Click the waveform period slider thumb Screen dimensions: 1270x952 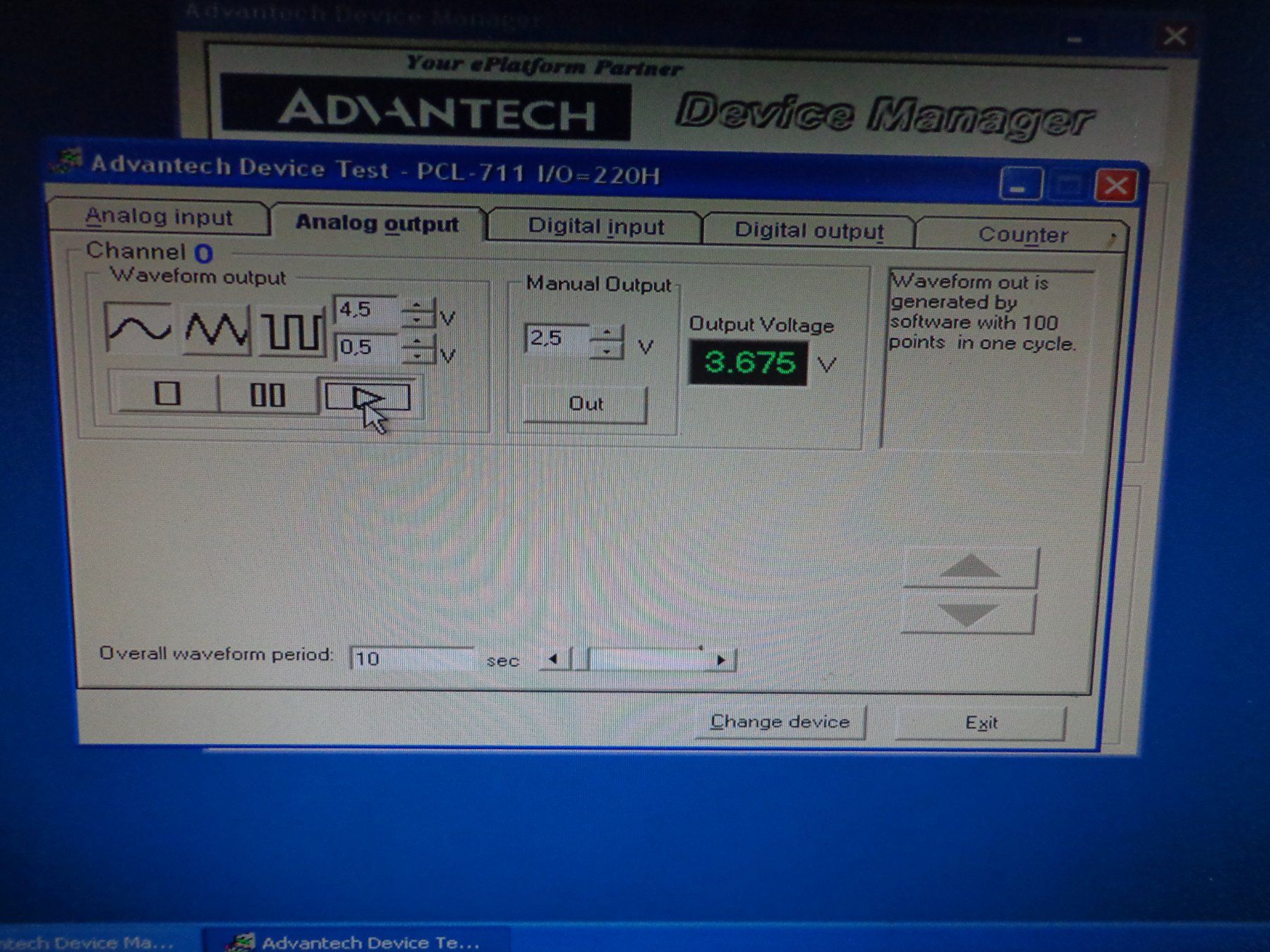click(x=581, y=659)
